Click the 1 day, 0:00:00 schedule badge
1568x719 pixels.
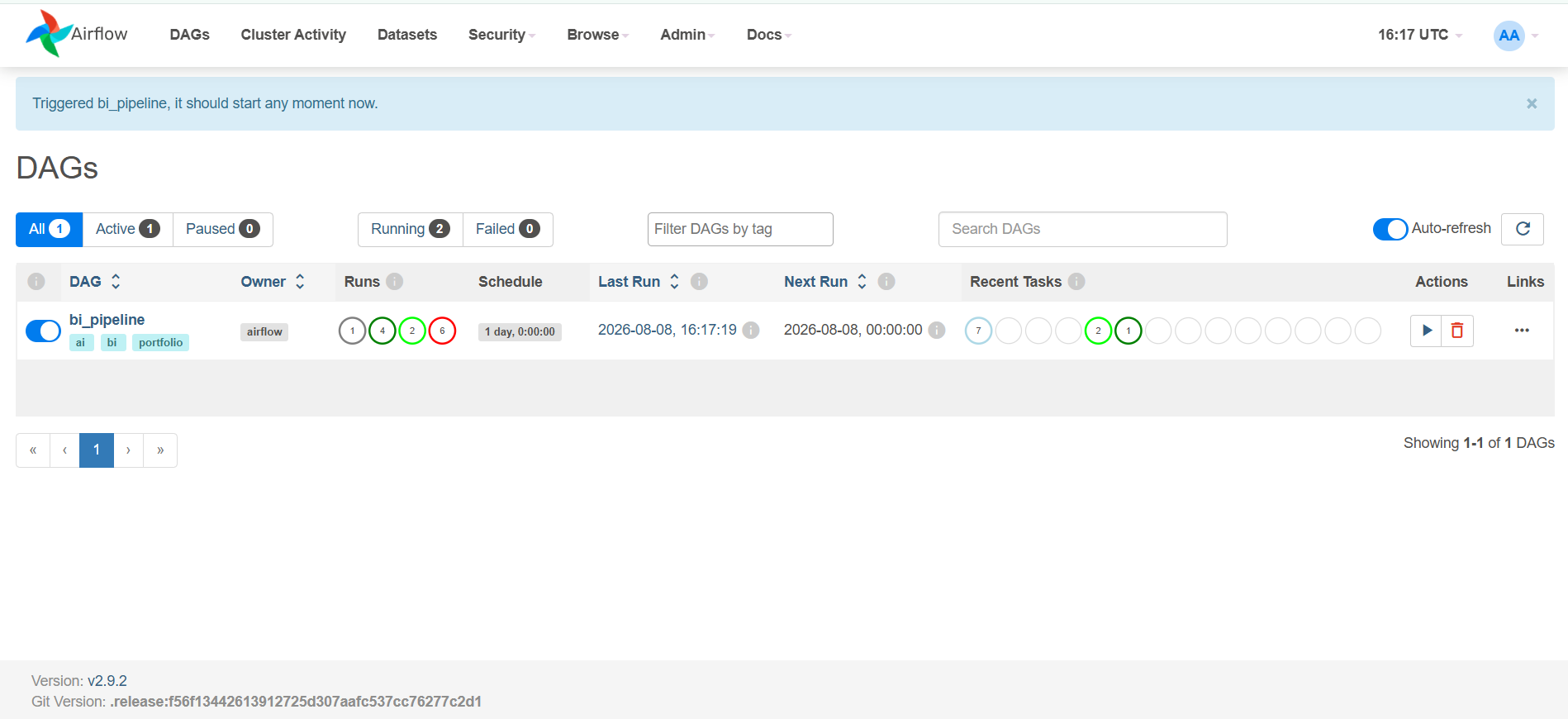click(x=520, y=331)
